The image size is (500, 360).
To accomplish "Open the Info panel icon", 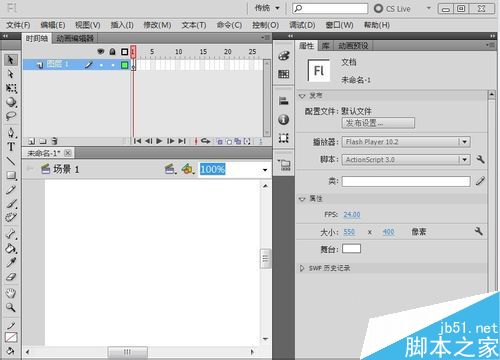I will tap(284, 119).
